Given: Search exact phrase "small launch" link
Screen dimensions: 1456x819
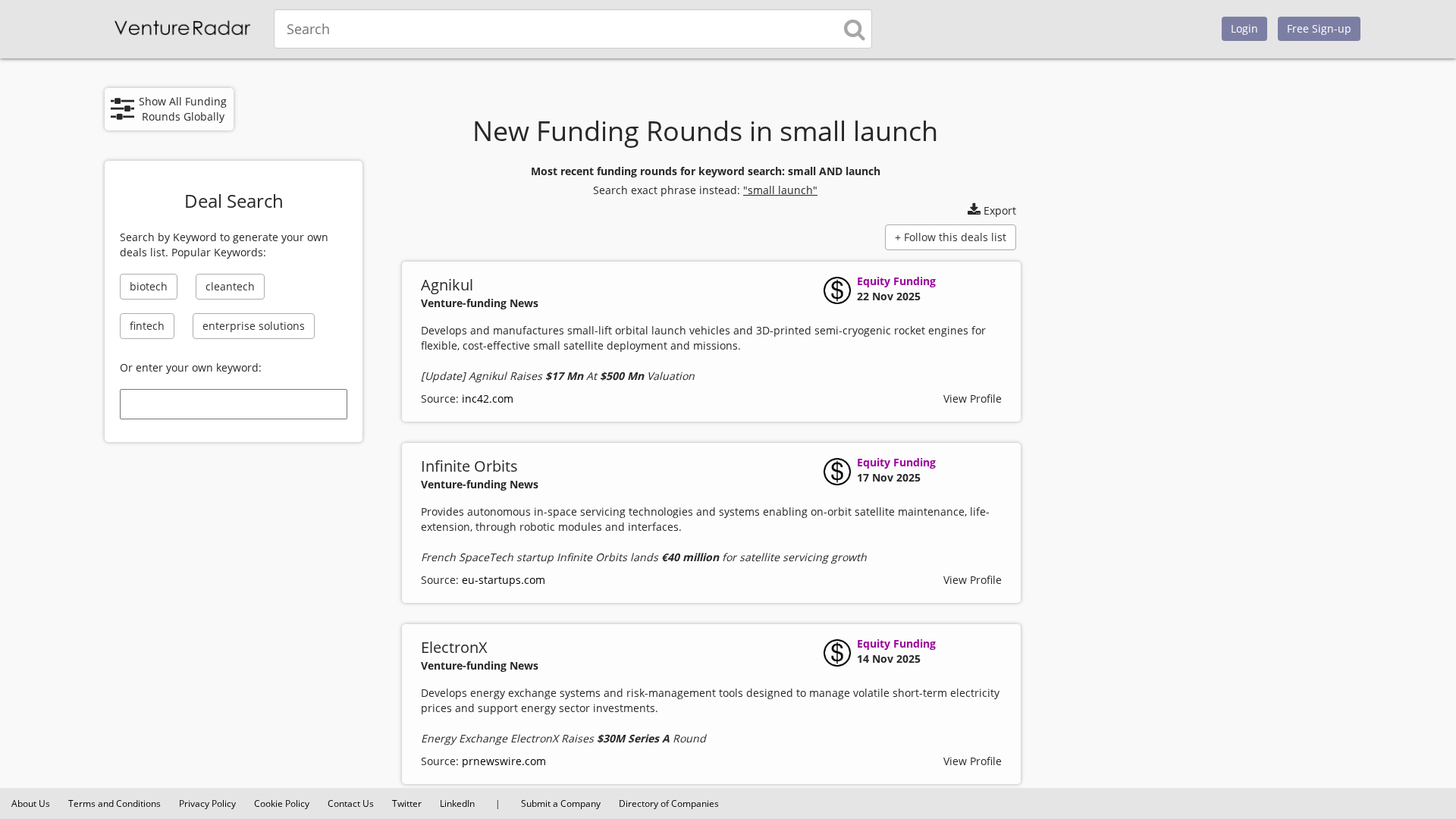Looking at the screenshot, I should pos(780,190).
